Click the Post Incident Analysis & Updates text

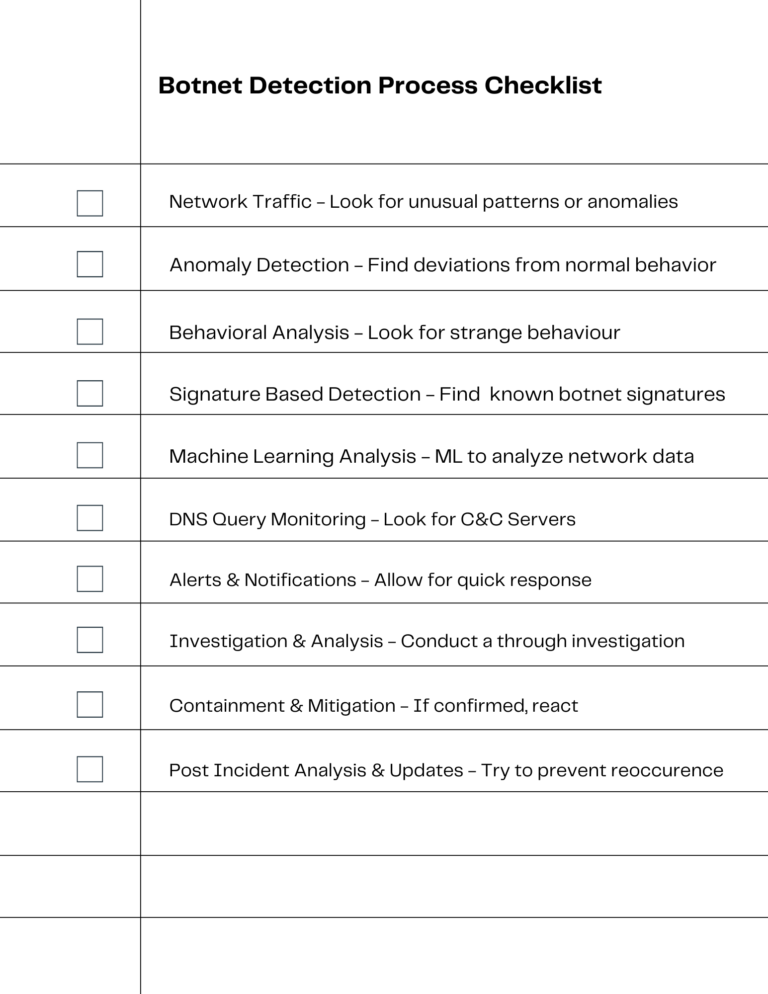tap(445, 771)
